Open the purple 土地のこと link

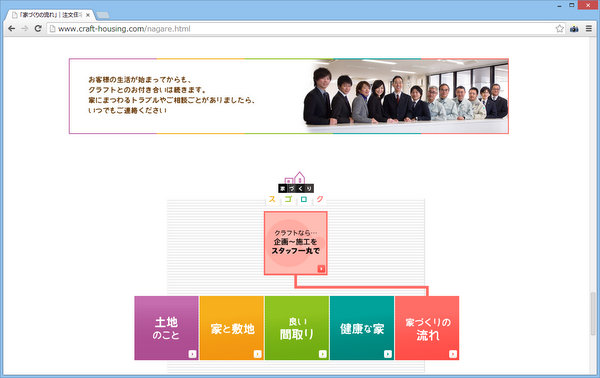point(166,328)
